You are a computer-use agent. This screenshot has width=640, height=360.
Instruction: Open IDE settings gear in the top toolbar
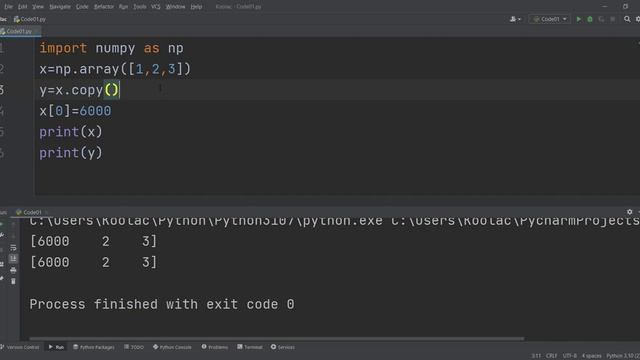(x=638, y=19)
